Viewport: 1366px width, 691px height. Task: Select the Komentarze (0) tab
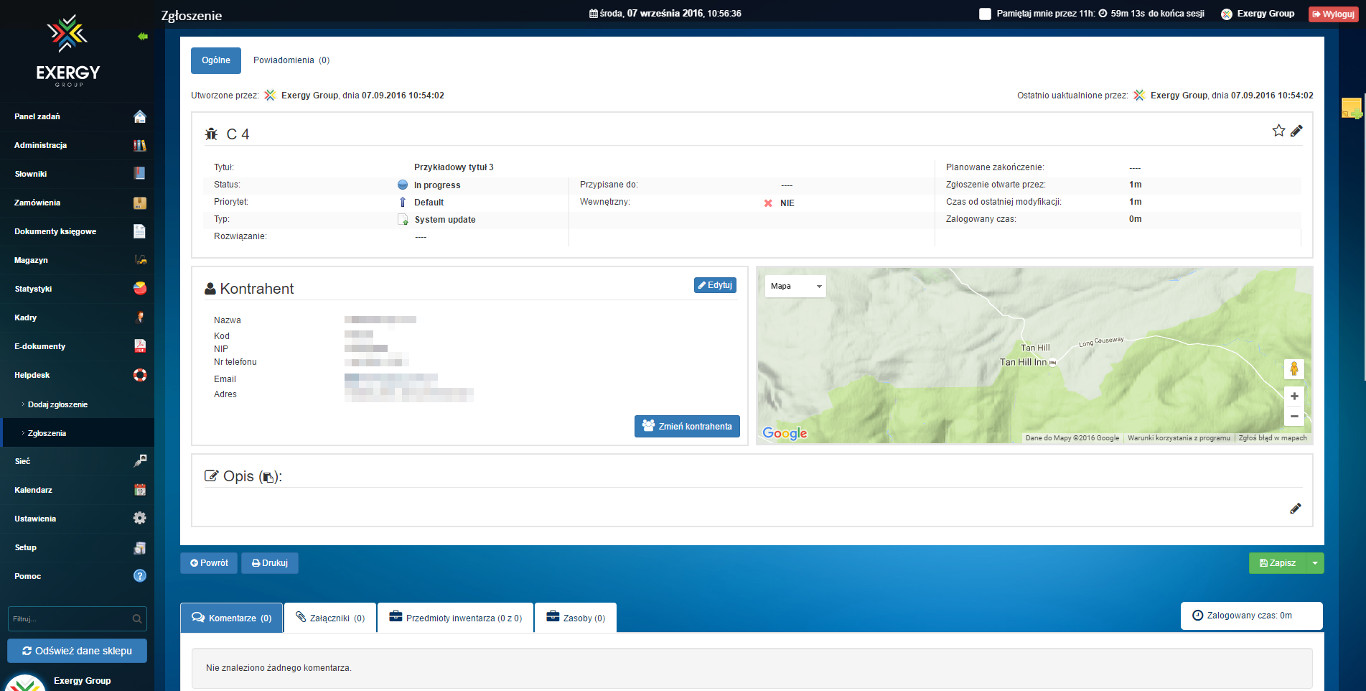tap(231, 618)
